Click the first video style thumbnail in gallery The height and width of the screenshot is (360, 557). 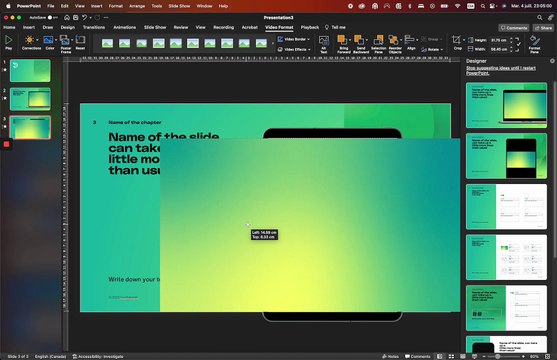pos(107,43)
